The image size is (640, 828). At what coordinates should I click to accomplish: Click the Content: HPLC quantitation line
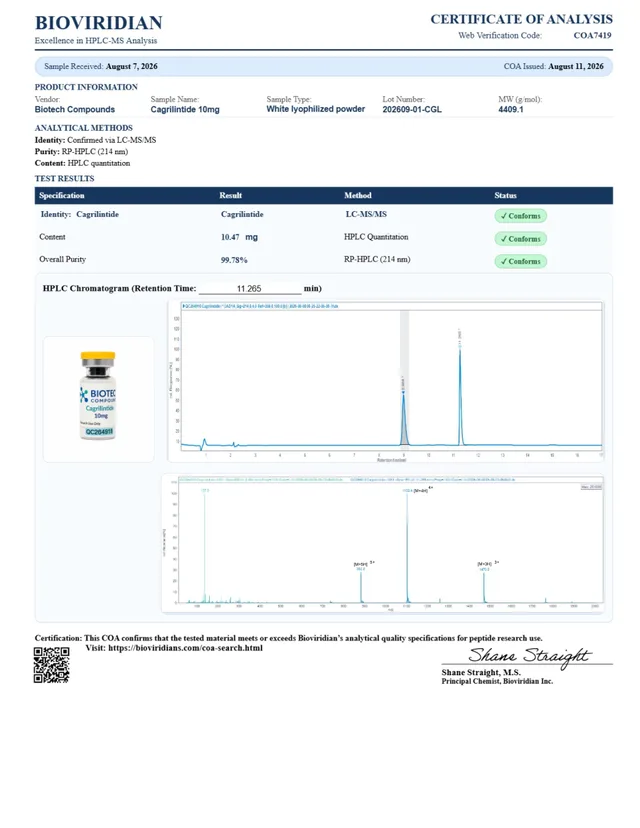pos(82,163)
